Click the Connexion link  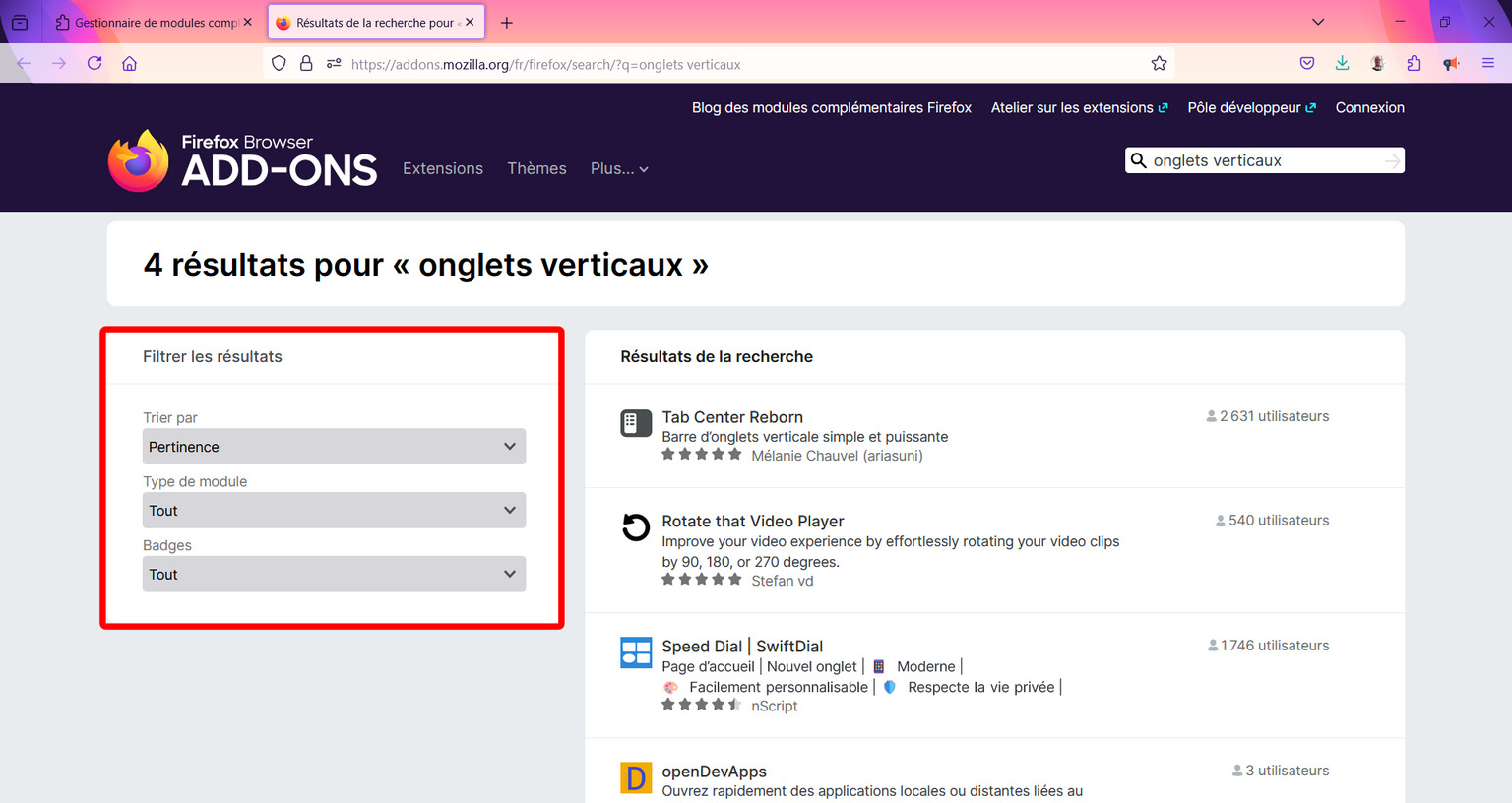pyautogui.click(x=1369, y=107)
